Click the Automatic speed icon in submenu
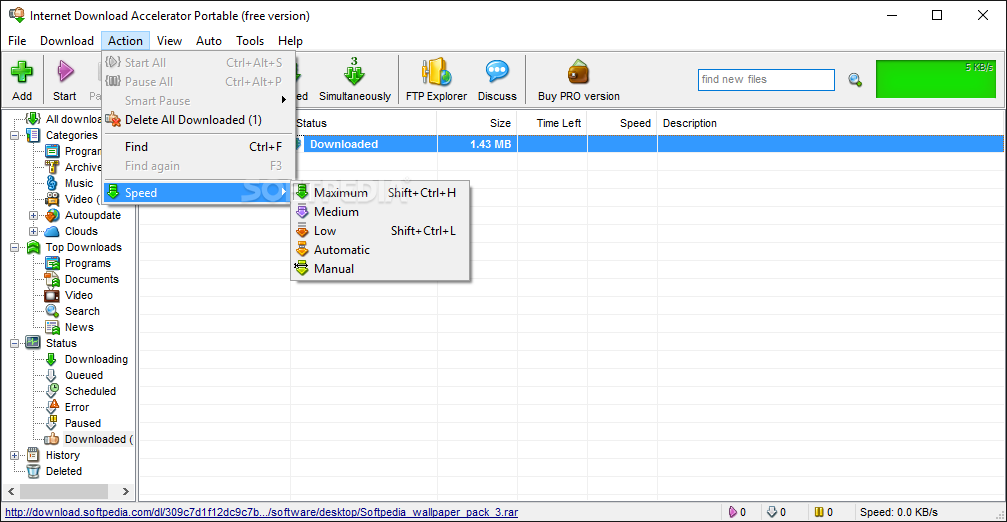1007x522 pixels. (x=302, y=250)
